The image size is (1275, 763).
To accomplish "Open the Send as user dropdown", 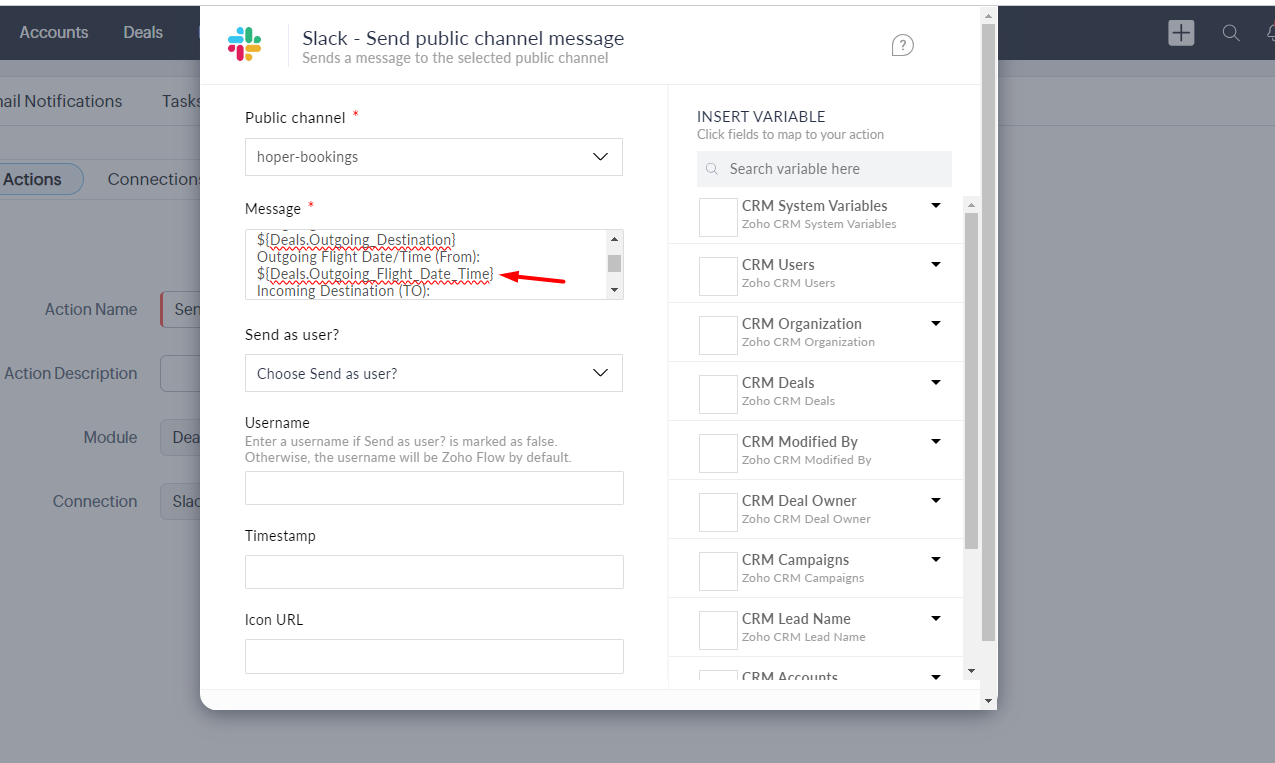I will [x=434, y=373].
